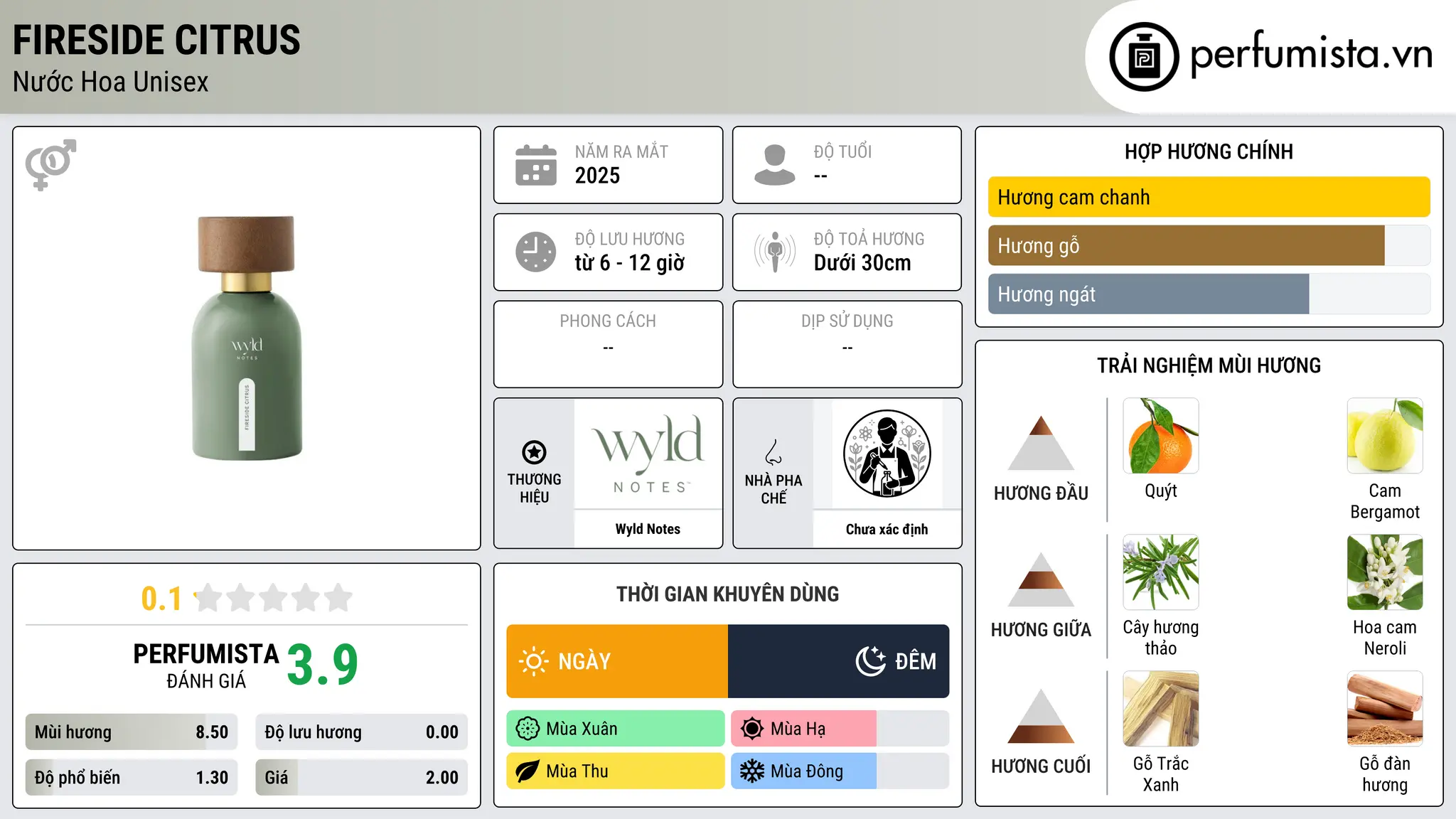Click the brown Hương gỗ accord bar
This screenshot has width=1456, height=819.
pos(1187,245)
